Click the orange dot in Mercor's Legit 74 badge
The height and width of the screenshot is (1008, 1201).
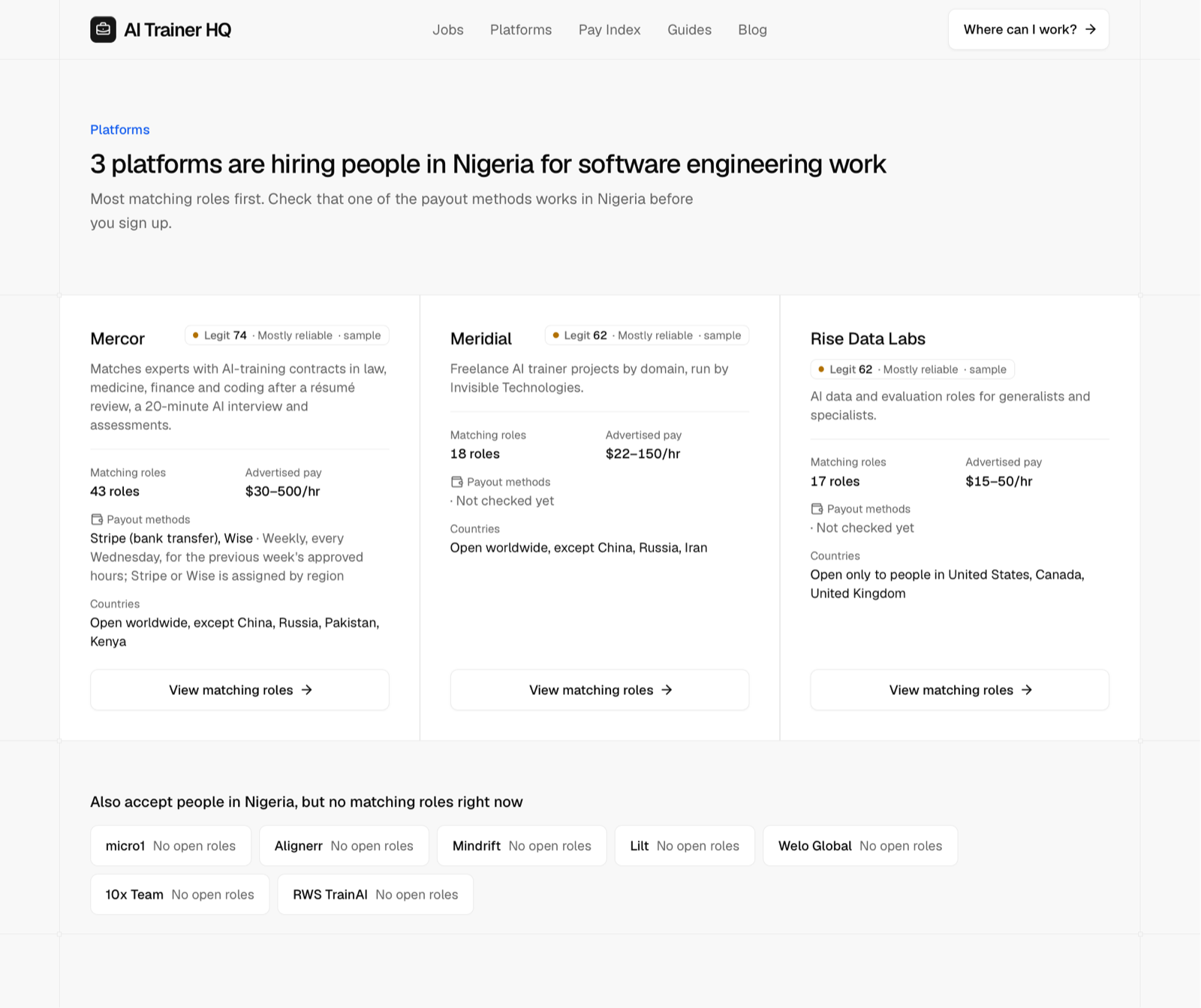[x=196, y=335]
